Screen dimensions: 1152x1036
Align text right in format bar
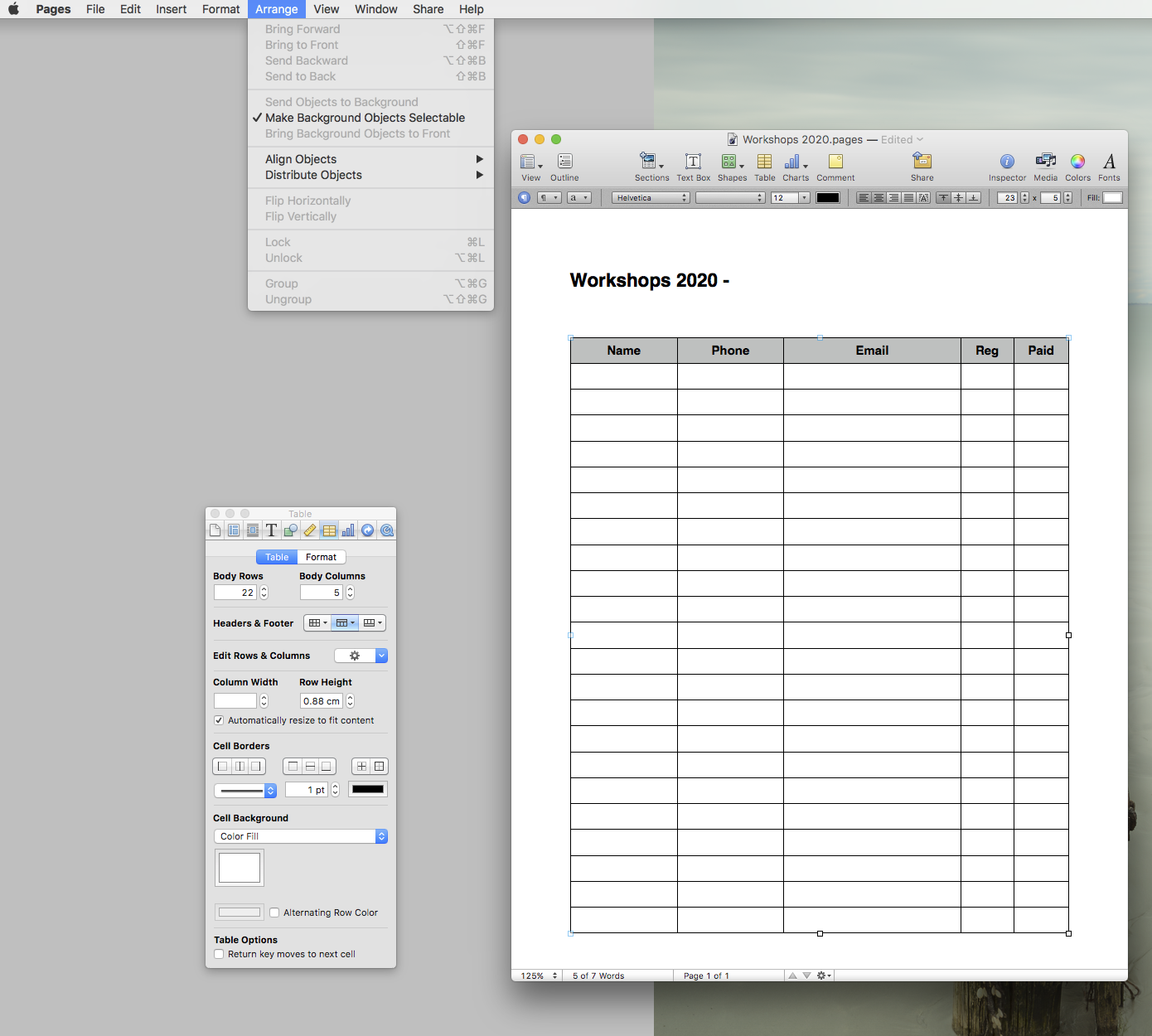click(x=893, y=198)
